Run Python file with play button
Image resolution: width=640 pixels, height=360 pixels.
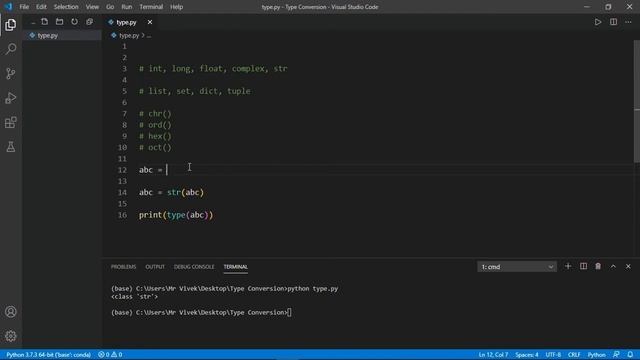point(598,22)
